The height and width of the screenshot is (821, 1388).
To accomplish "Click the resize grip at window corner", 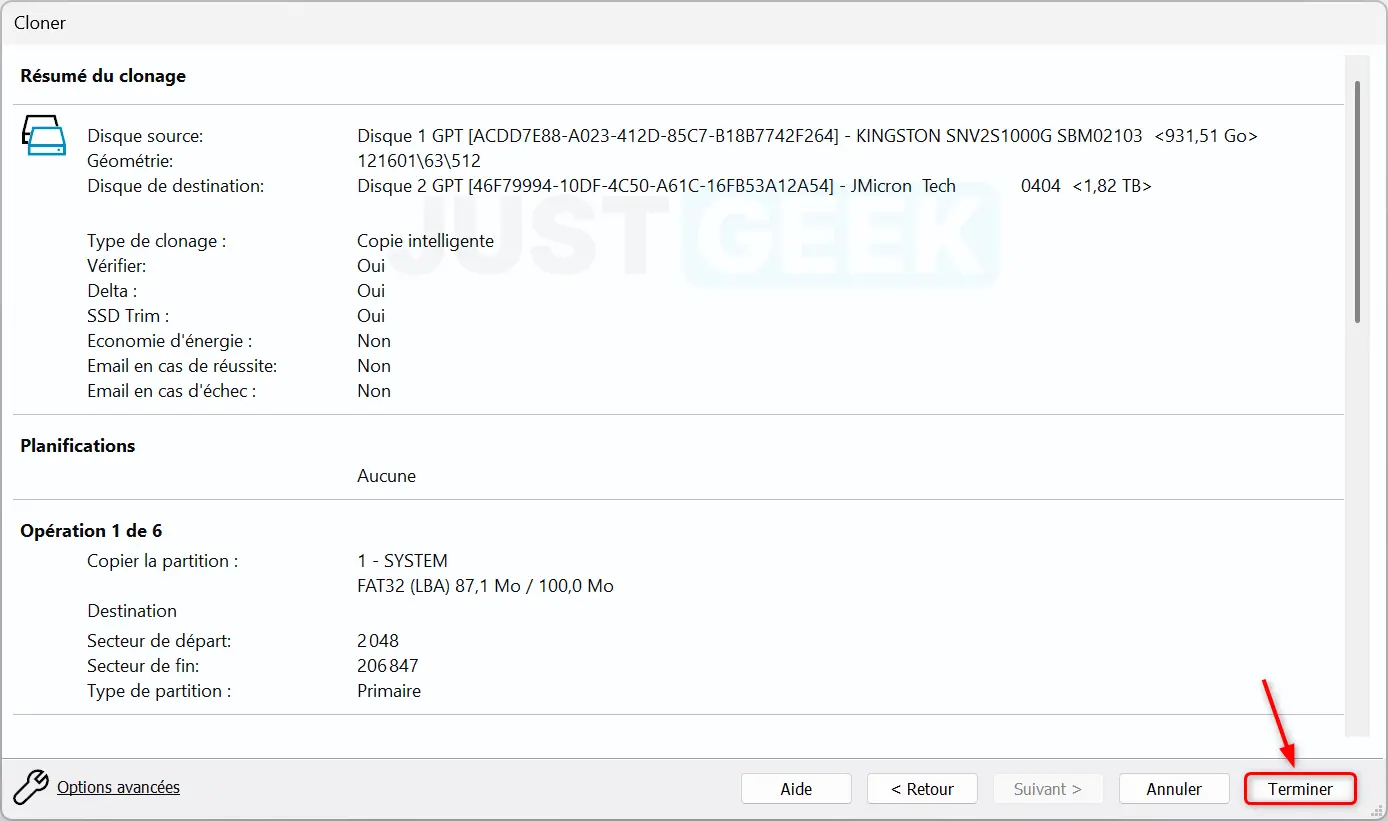I will [1377, 811].
